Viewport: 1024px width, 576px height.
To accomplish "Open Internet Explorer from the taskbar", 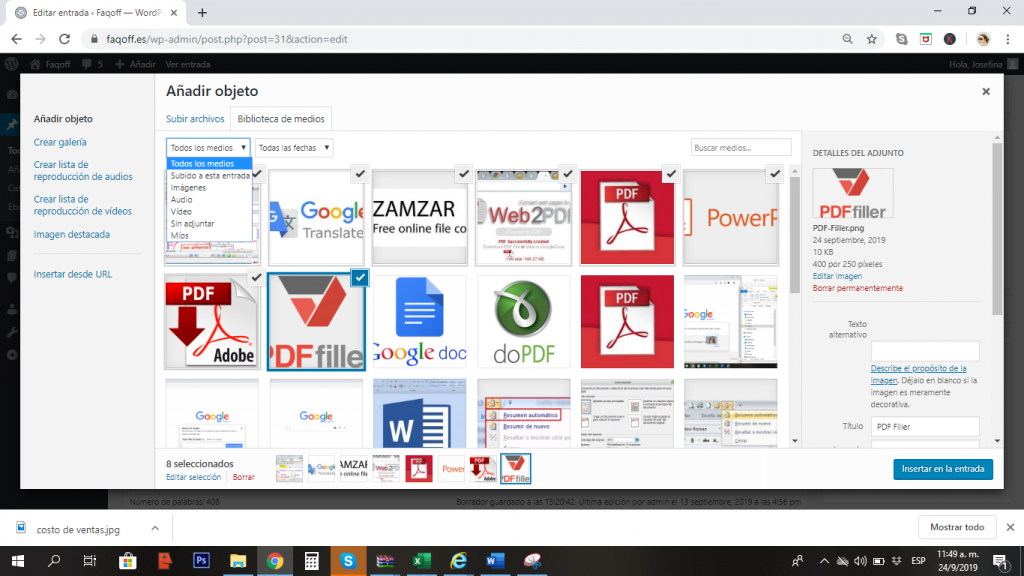I will pos(458,561).
